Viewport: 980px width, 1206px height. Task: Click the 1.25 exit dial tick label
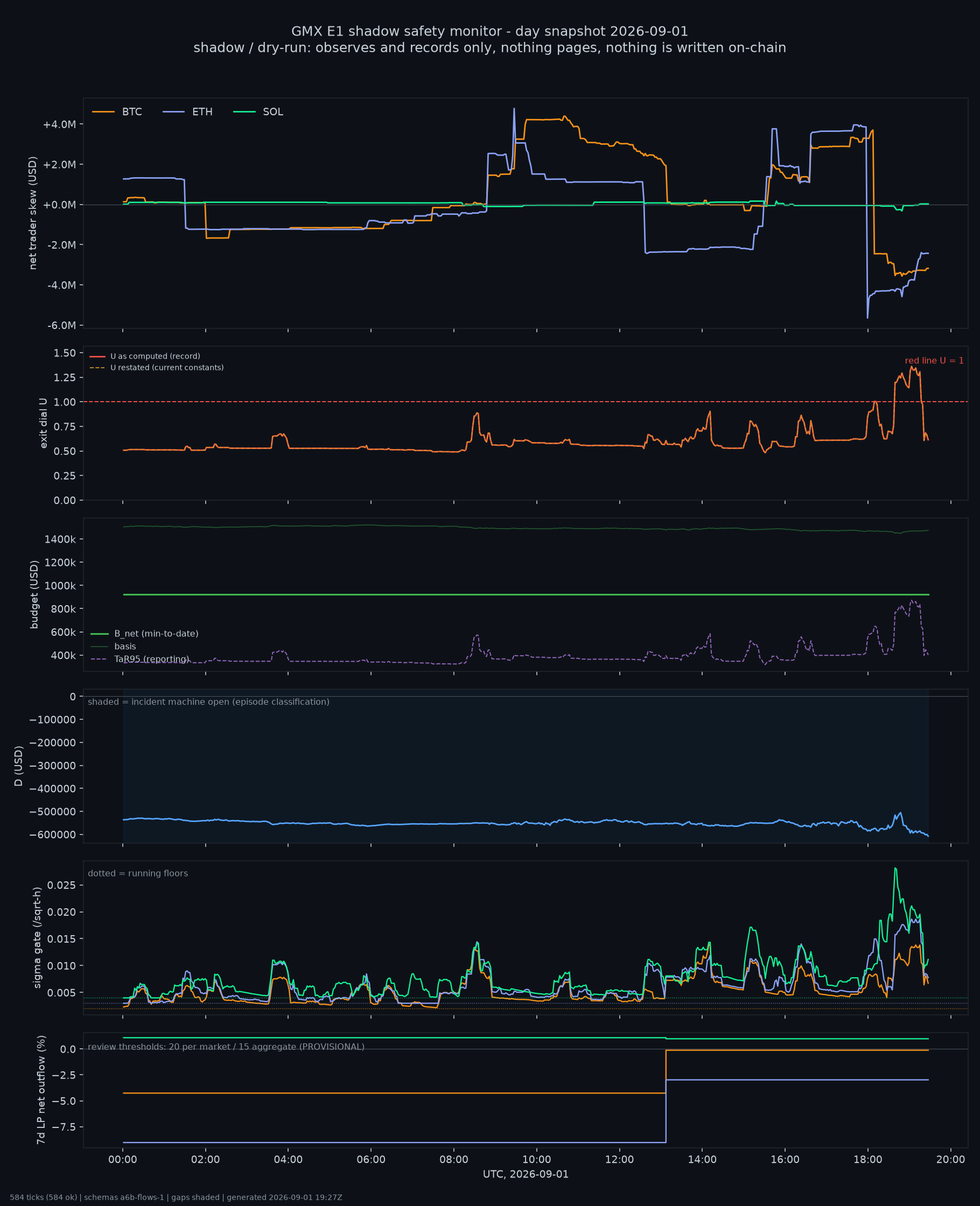pyautogui.click(x=65, y=377)
